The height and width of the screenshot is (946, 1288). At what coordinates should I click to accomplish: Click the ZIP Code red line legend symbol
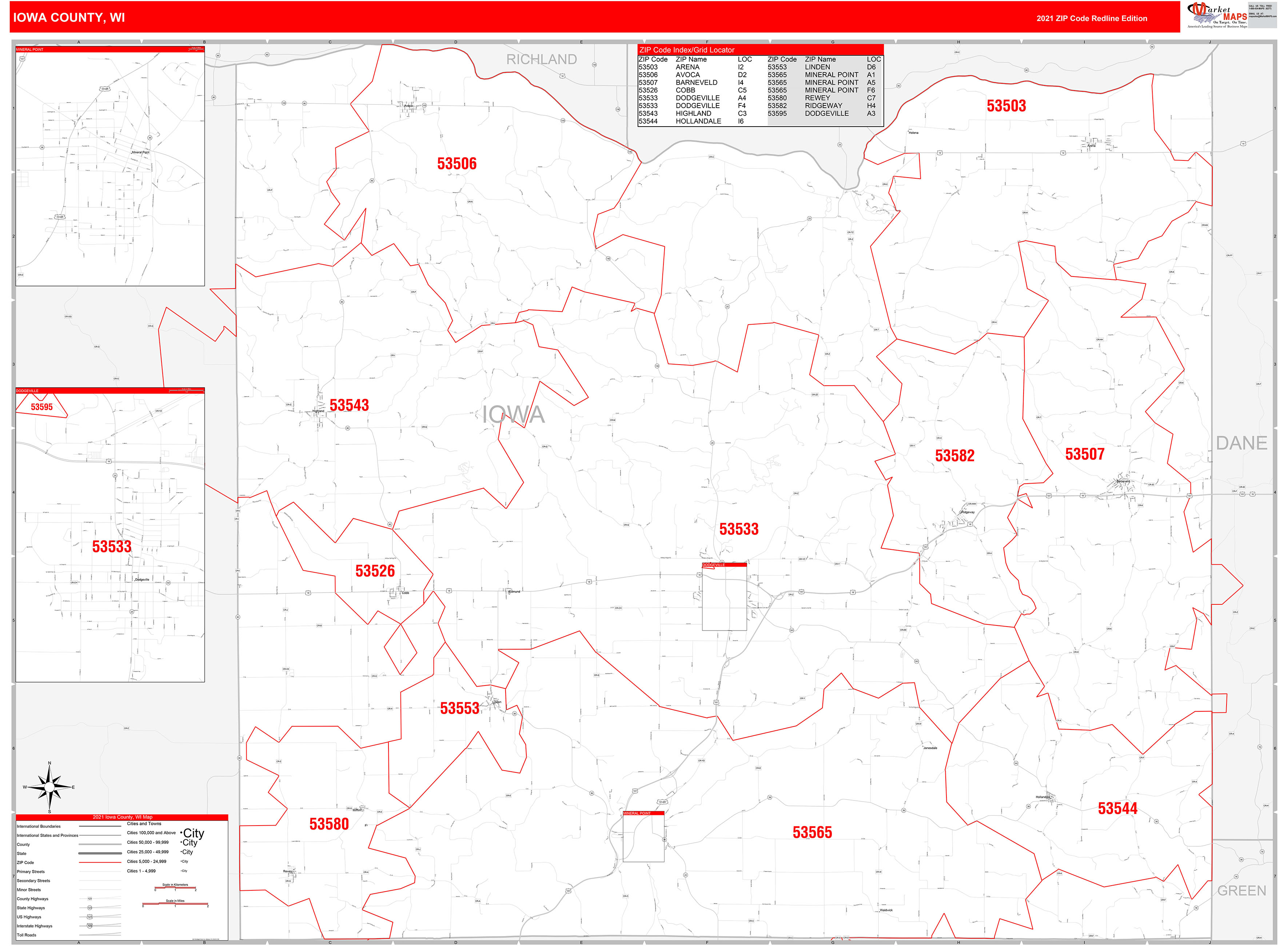pos(100,863)
